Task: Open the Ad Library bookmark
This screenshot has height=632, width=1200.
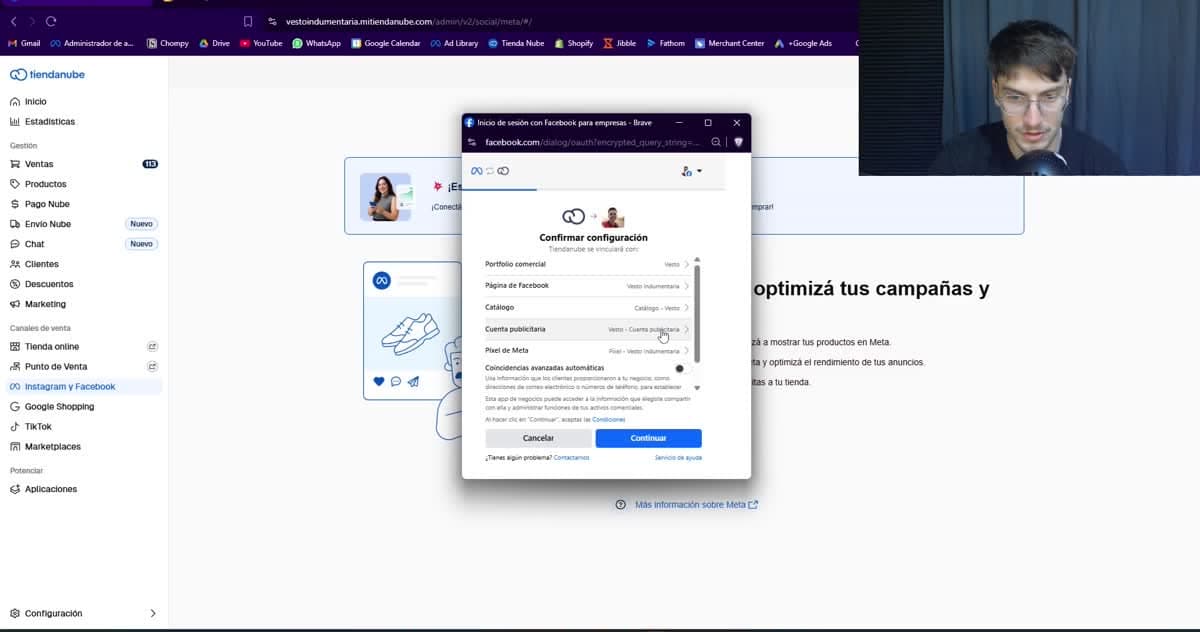Action: point(454,43)
